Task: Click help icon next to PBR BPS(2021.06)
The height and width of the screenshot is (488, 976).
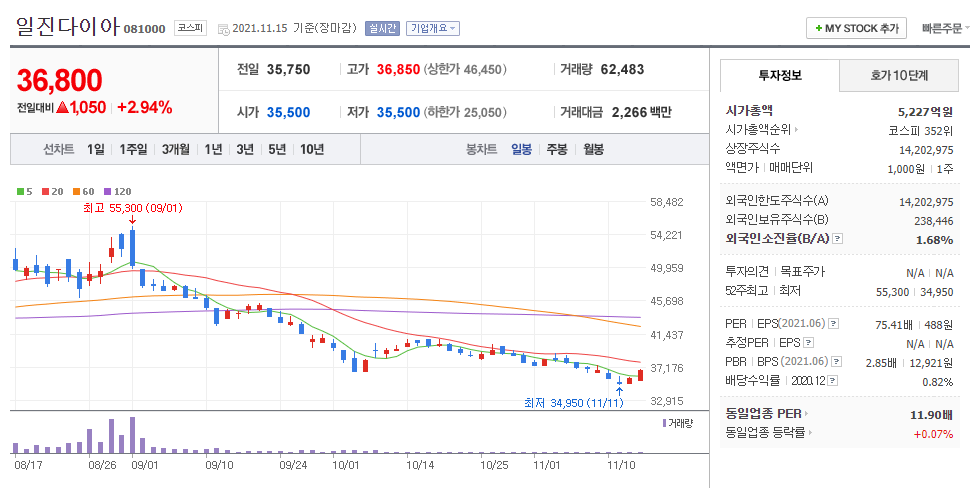Action: 836,362
